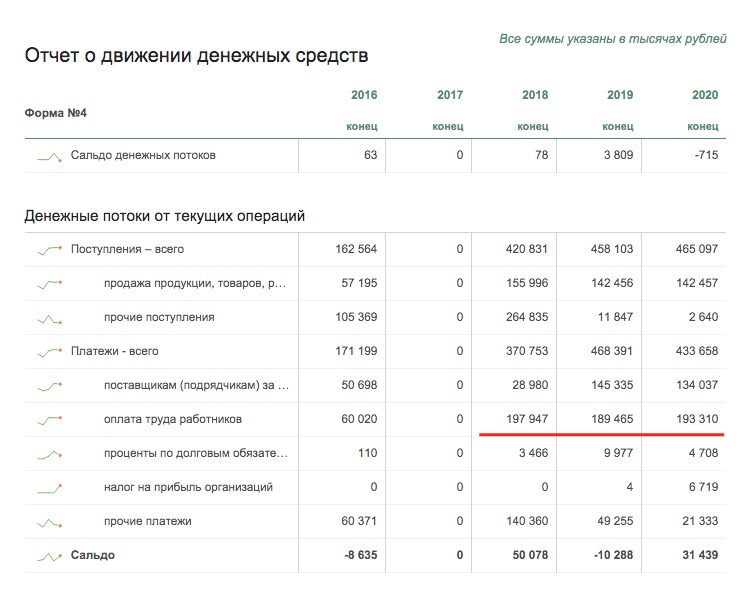
Task: Click the trend icon next to прочие поступления
Action: (49, 319)
